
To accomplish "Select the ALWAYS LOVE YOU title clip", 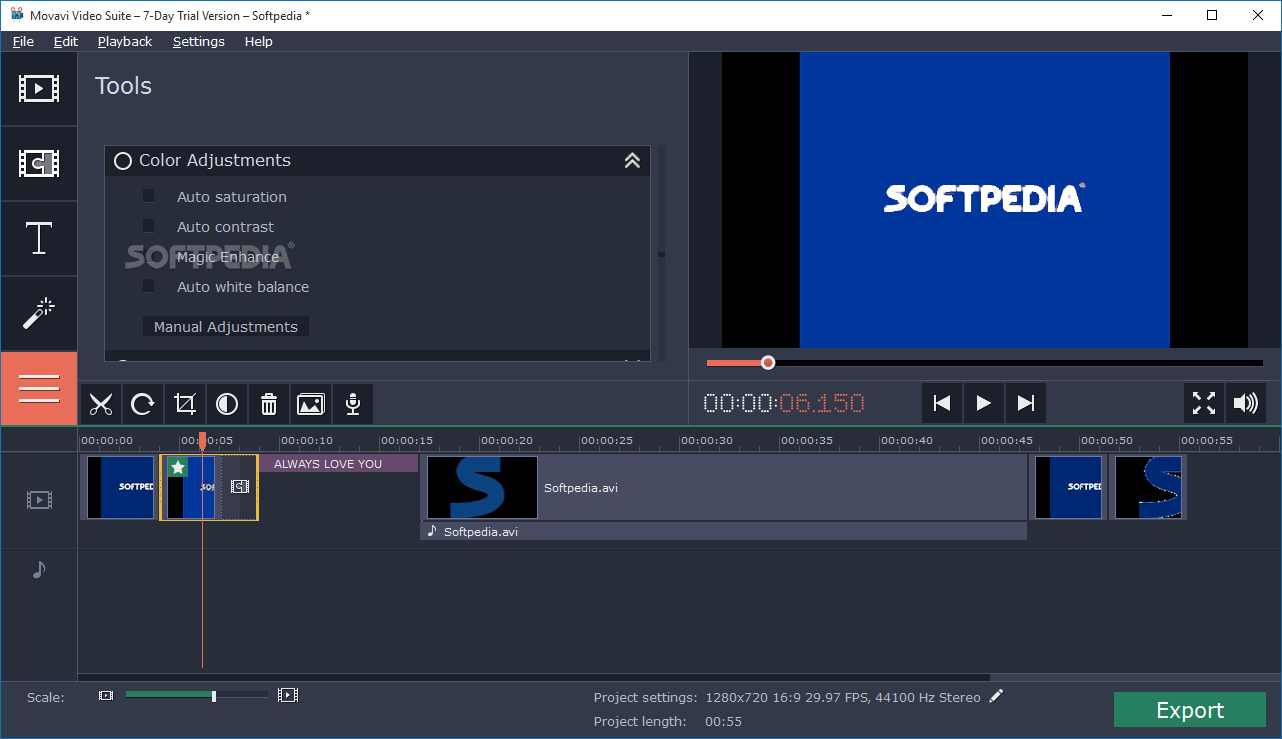I will (x=338, y=464).
